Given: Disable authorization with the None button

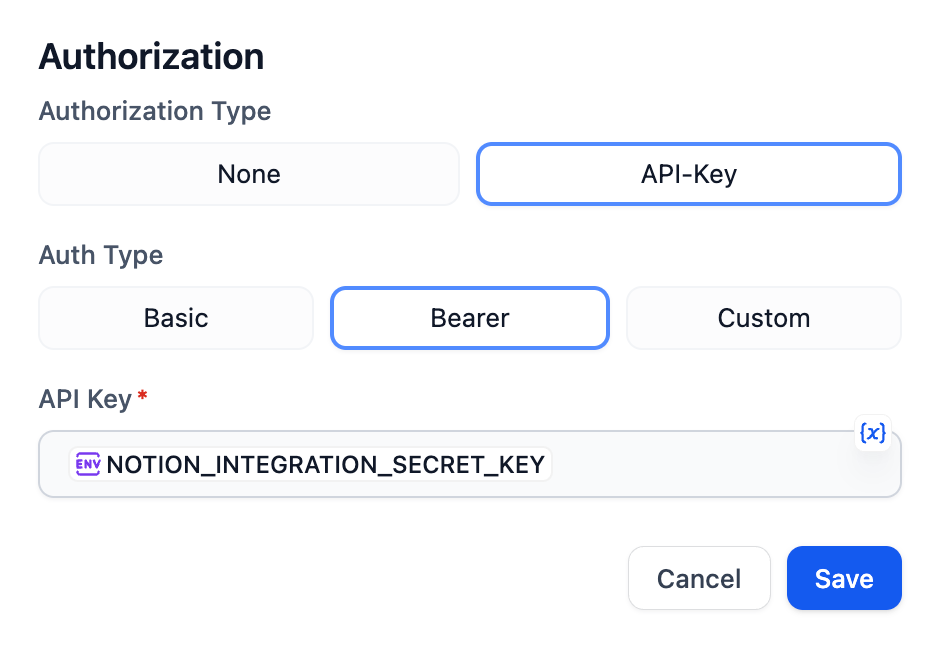Looking at the screenshot, I should click(248, 174).
